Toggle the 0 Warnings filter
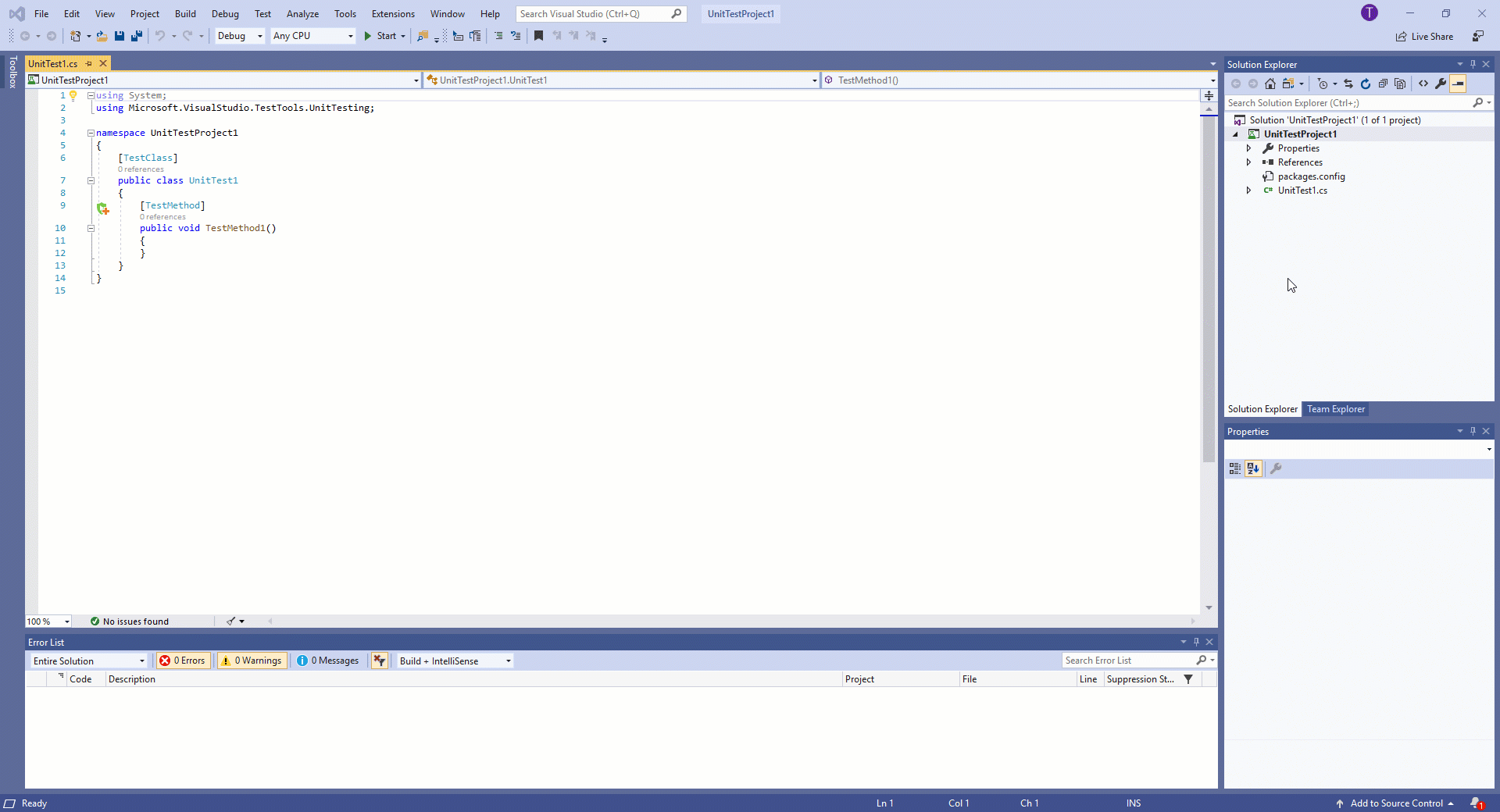This screenshot has height=812, width=1500. pos(252,661)
